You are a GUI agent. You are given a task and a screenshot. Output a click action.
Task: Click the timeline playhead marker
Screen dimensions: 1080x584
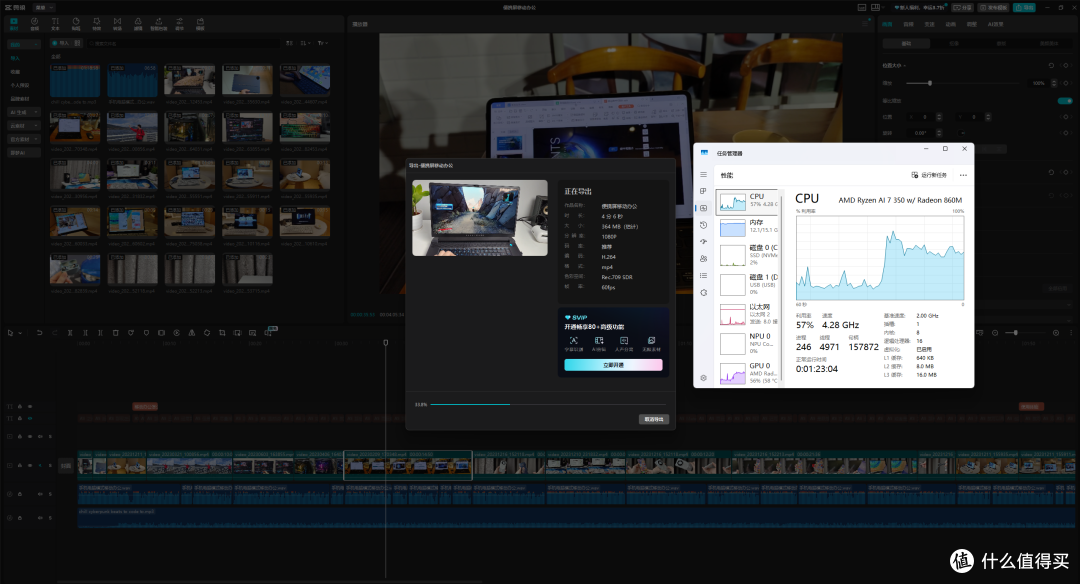click(386, 342)
